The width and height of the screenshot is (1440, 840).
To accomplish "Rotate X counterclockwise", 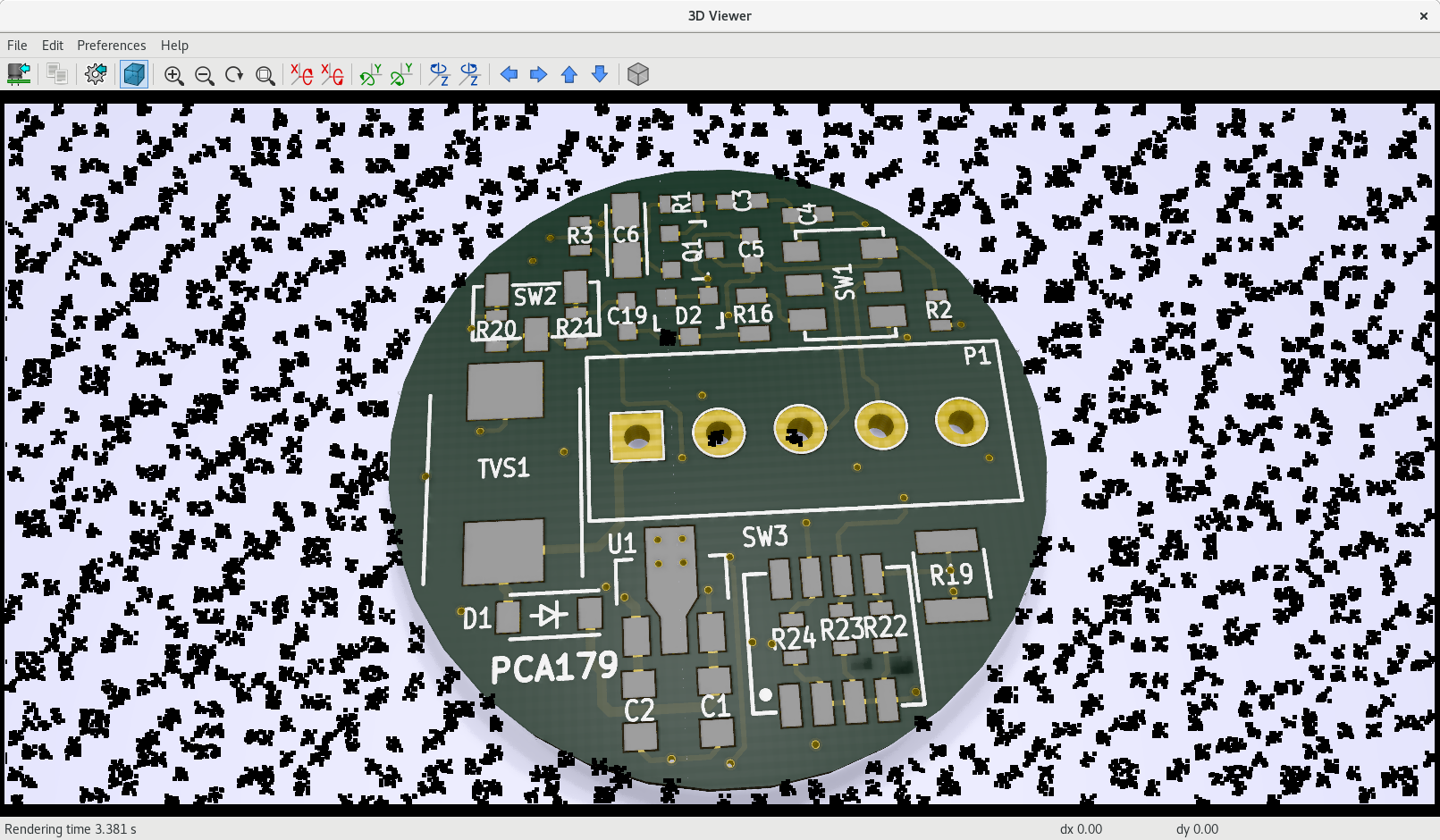I will point(333,75).
